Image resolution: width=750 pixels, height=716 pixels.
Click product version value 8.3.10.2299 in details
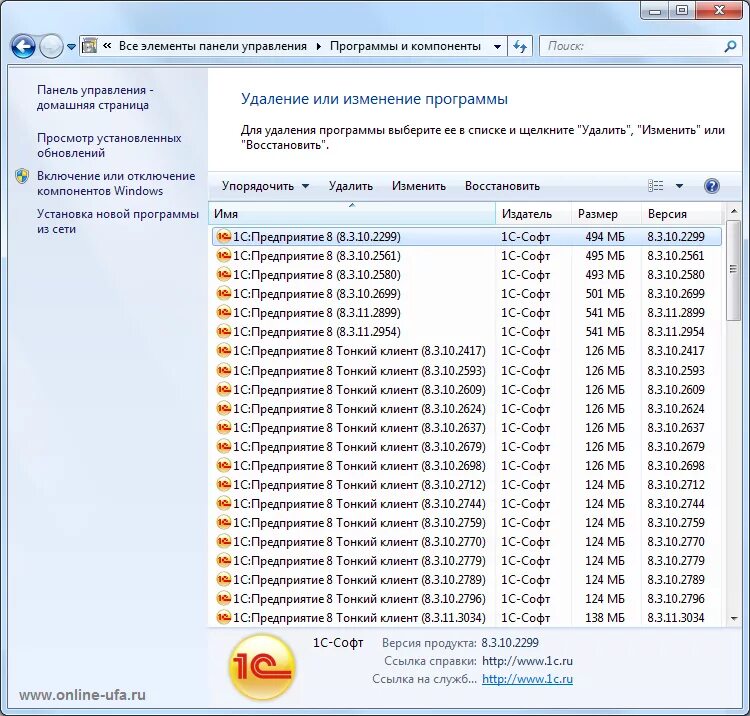pyautogui.click(x=510, y=642)
